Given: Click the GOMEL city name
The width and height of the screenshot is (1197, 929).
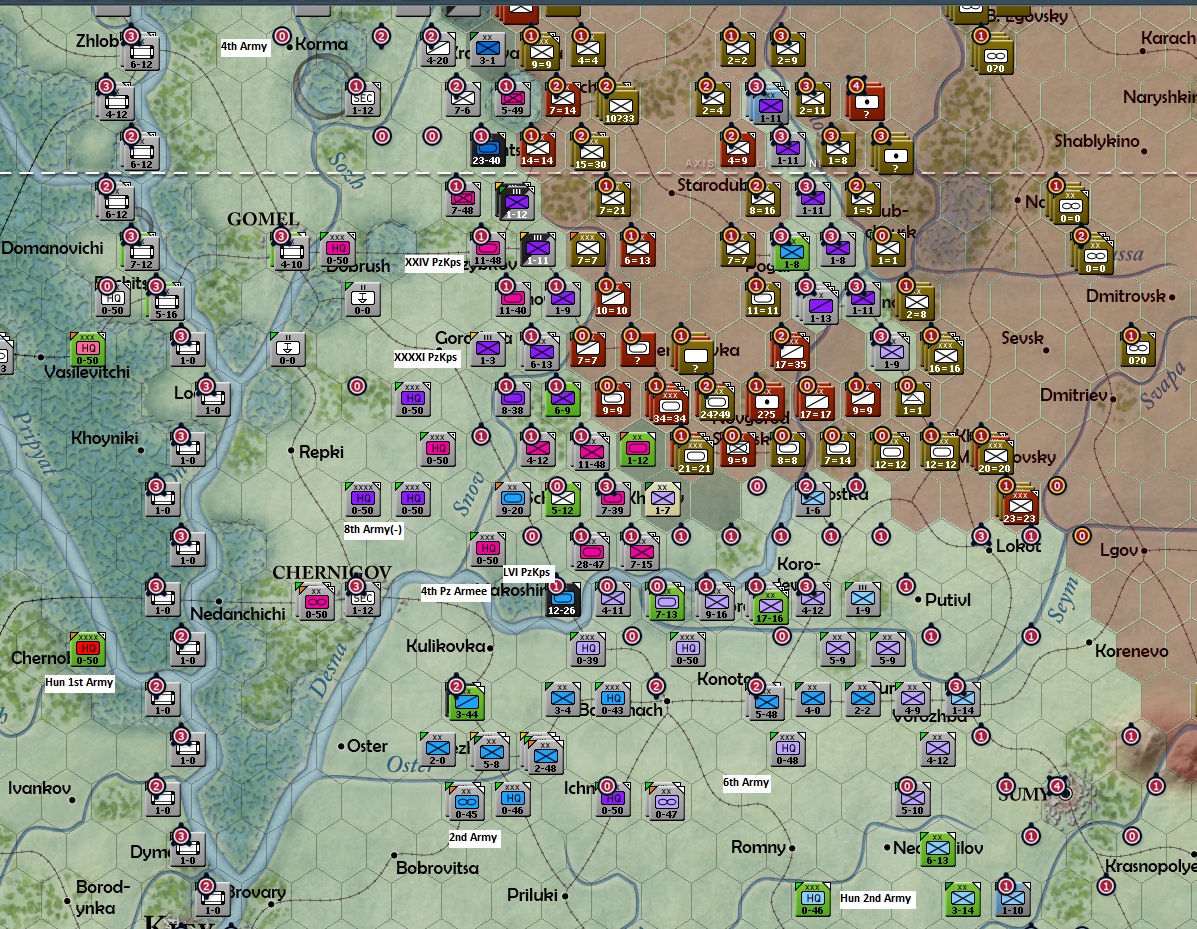Looking at the screenshot, I should click(x=263, y=219).
